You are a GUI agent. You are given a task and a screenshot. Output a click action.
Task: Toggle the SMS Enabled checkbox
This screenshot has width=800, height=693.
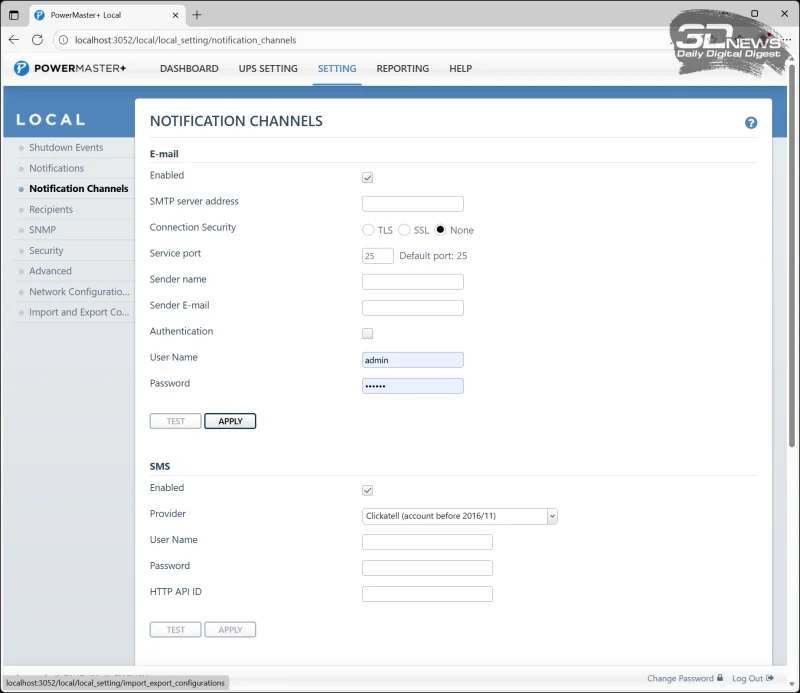[368, 490]
